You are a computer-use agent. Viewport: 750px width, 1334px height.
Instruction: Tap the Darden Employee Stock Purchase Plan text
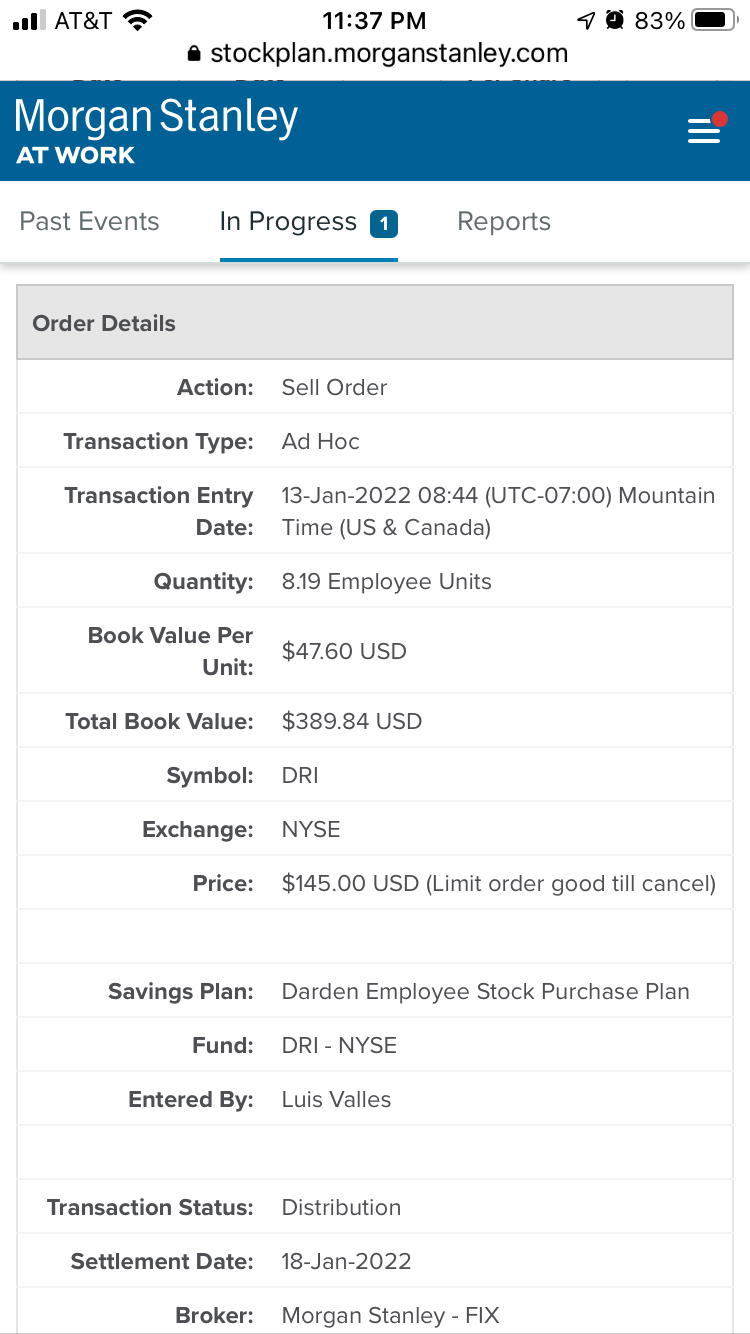[485, 992]
